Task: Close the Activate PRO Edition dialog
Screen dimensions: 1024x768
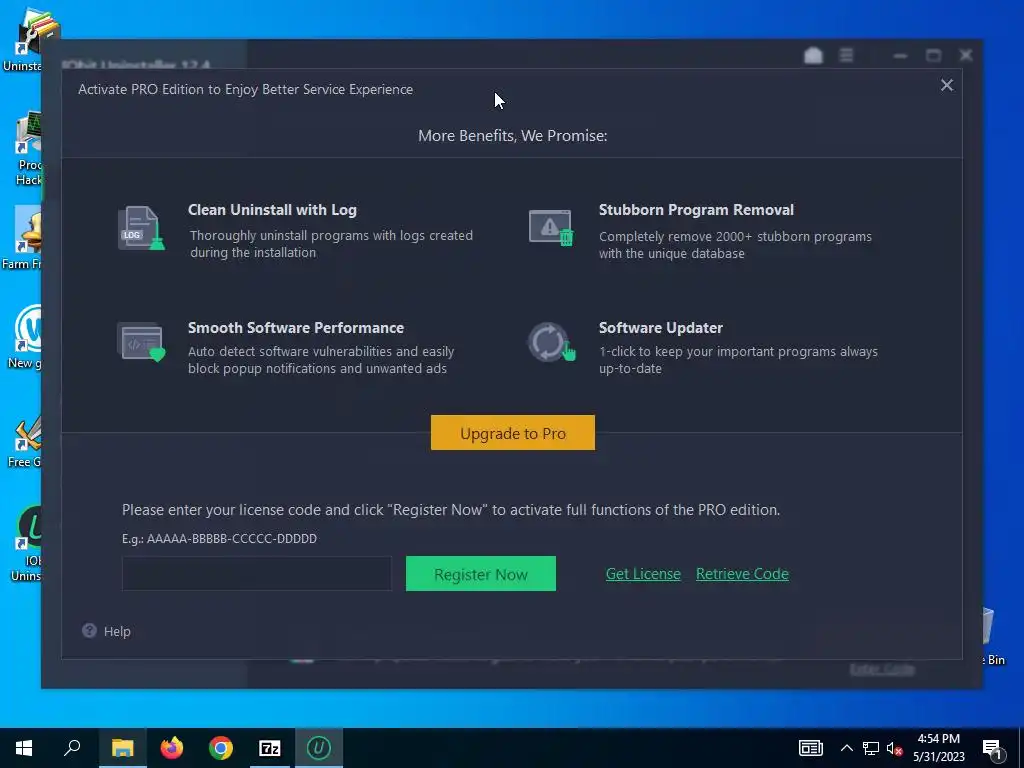Action: [x=946, y=85]
